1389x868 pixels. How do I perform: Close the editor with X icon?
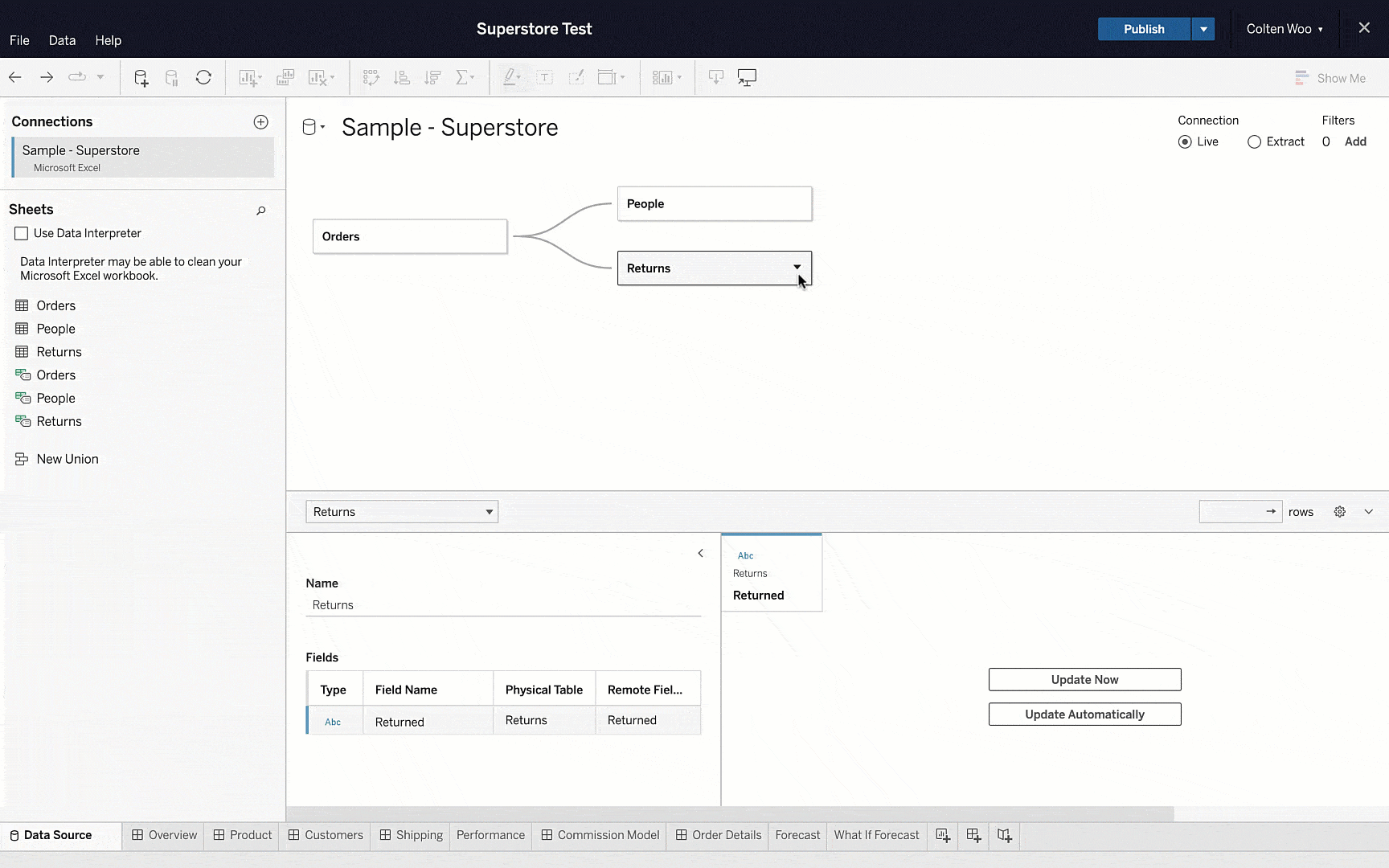1364,28
